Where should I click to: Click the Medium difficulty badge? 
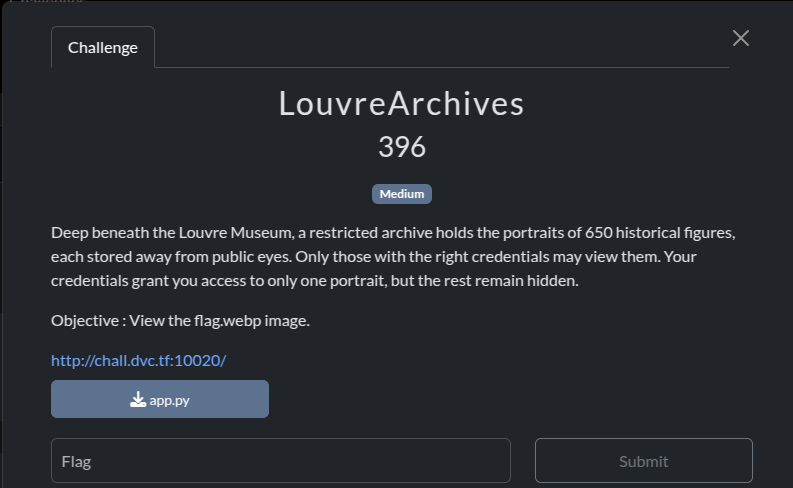[x=402, y=194]
